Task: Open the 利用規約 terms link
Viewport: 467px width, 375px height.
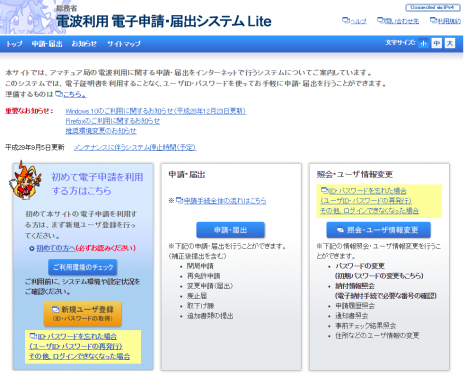Action: pos(445,21)
